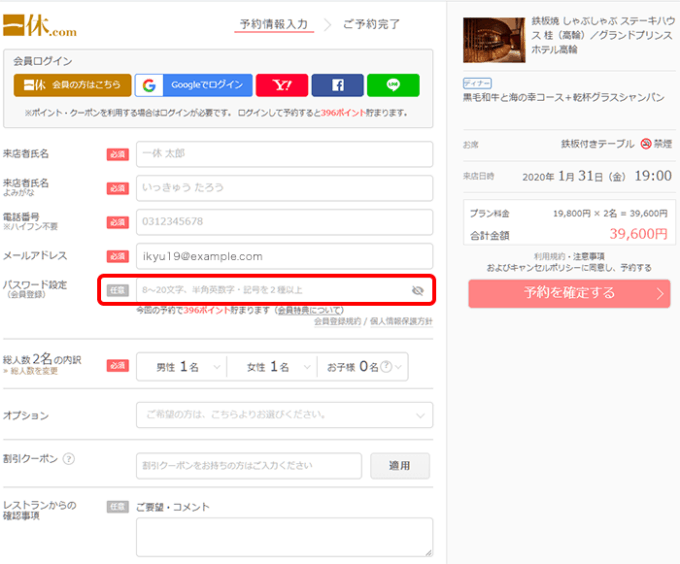Click the 禁煙 no-smoking icon
Viewport: 680px width, 564px height.
click(x=646, y=143)
